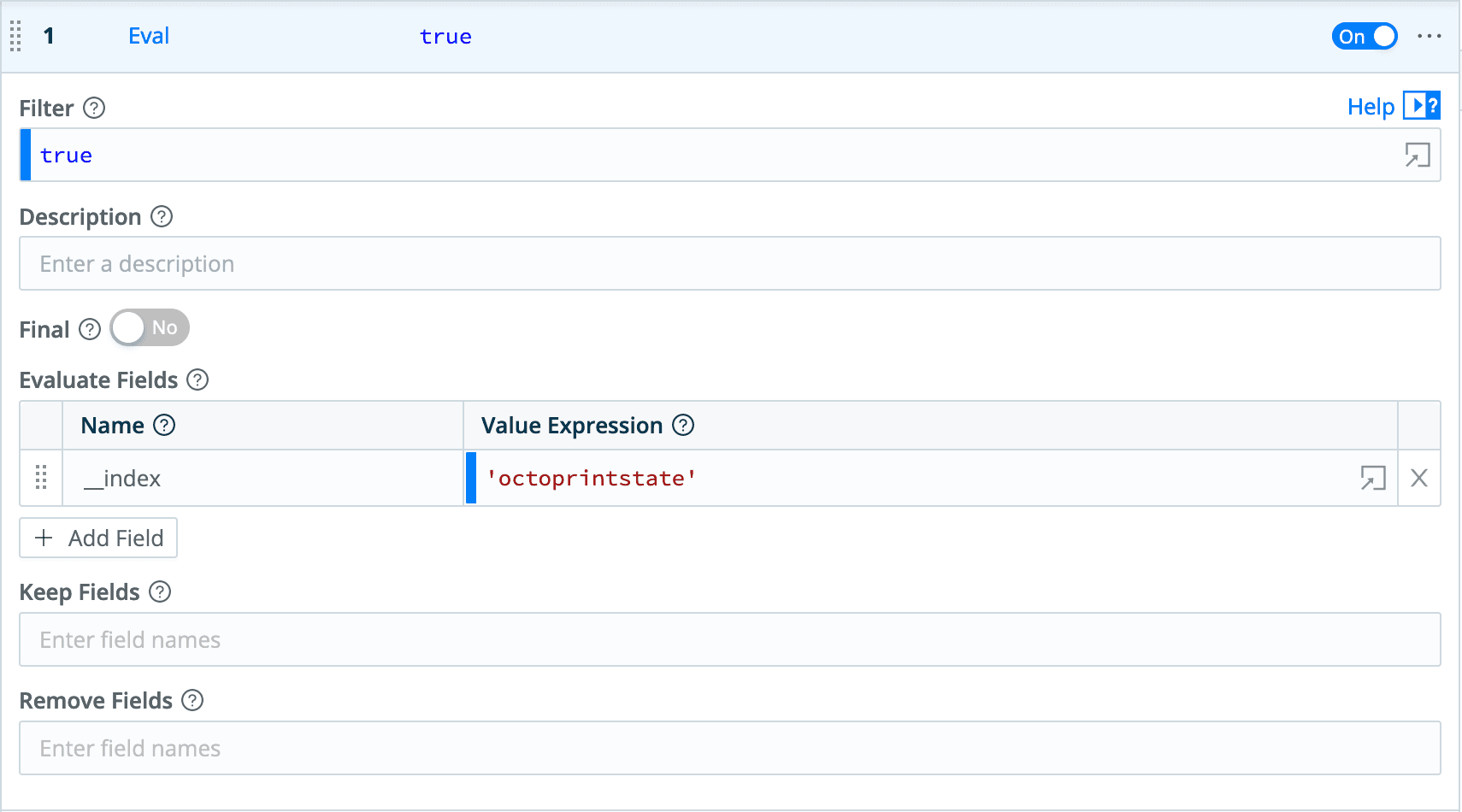
Task: Expand the Value Expression editor for octoprintstate
Action: tap(1372, 479)
